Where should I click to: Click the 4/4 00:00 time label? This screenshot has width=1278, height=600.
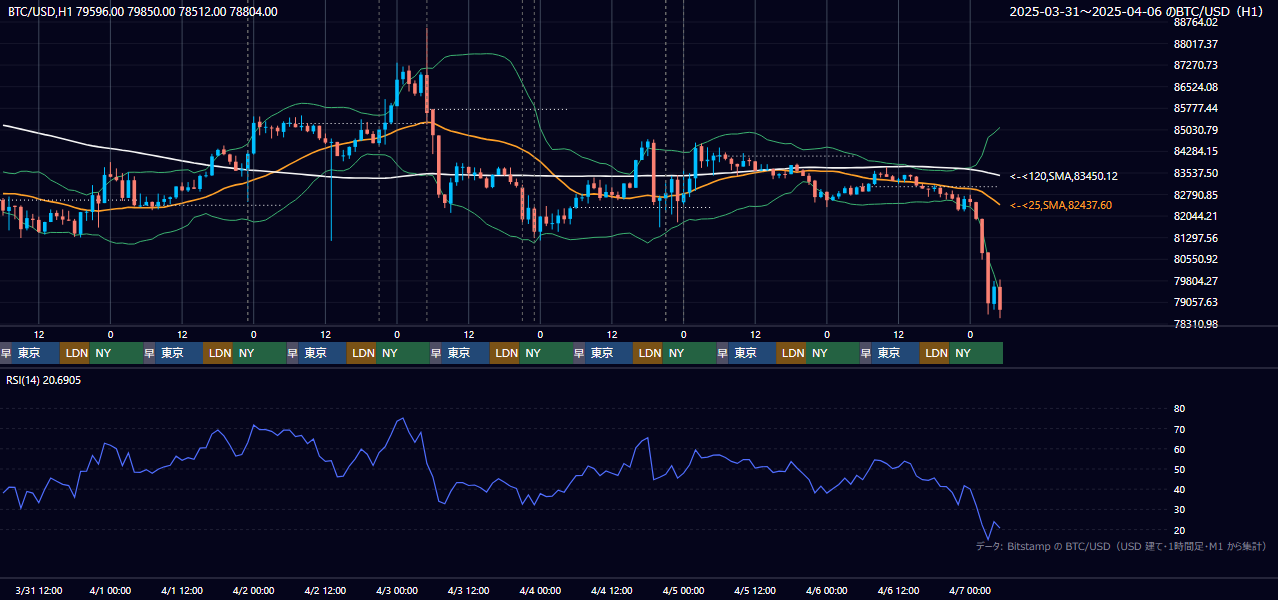pyautogui.click(x=540, y=590)
